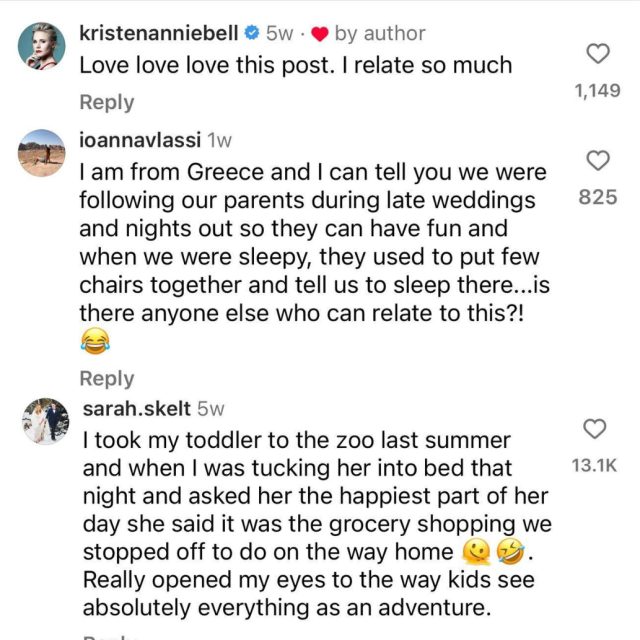Click the 1w timestamp on ioannavlassi's comment

218,141
